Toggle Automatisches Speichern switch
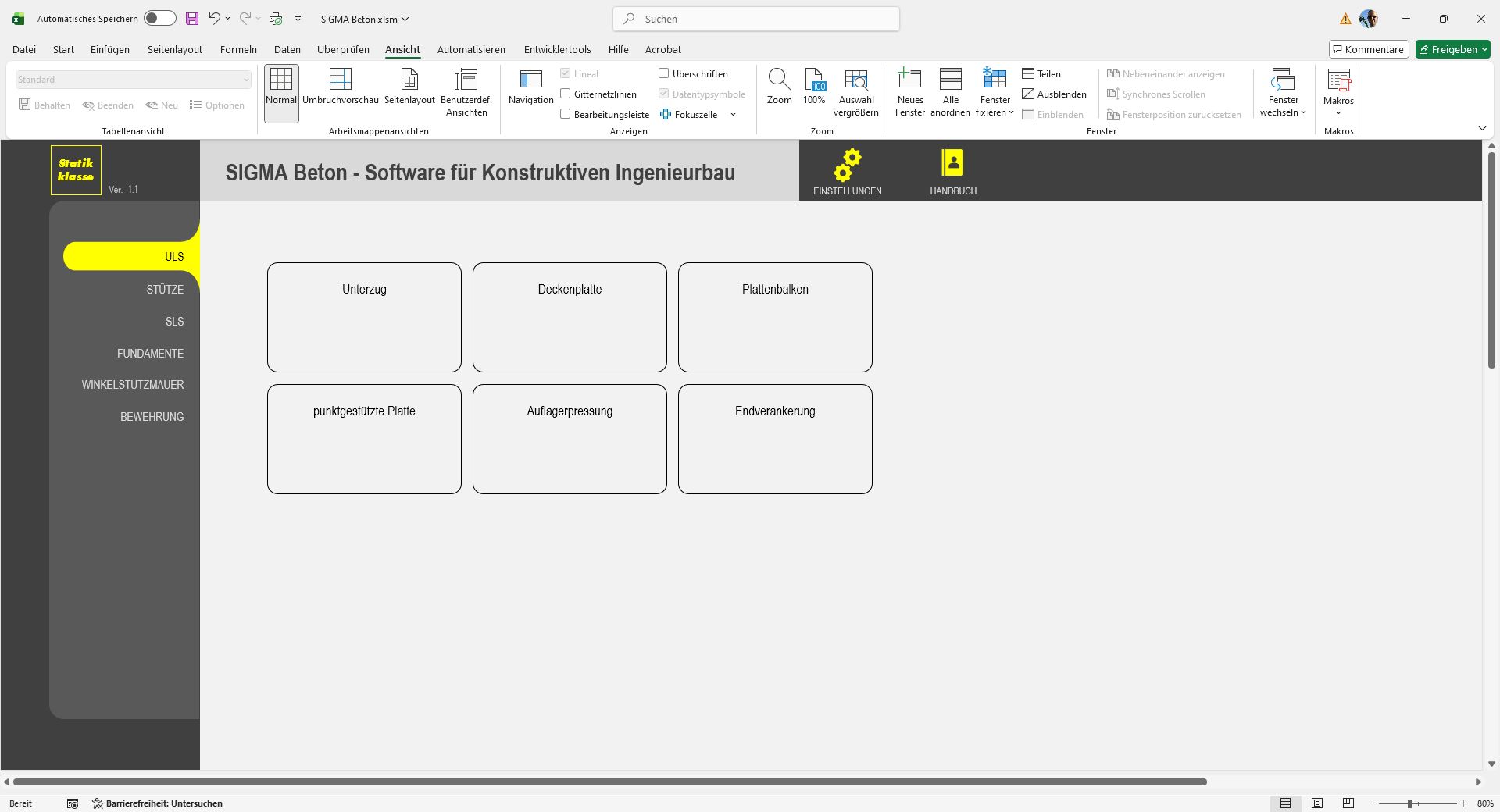 pos(159,19)
